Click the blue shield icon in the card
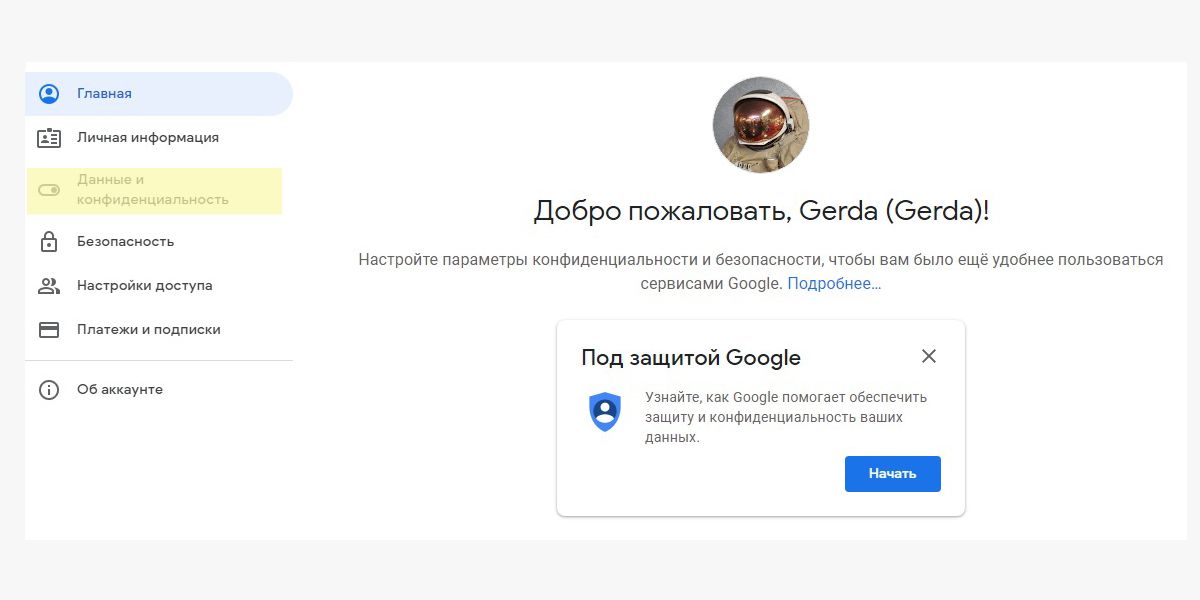1200x600 pixels. click(605, 412)
